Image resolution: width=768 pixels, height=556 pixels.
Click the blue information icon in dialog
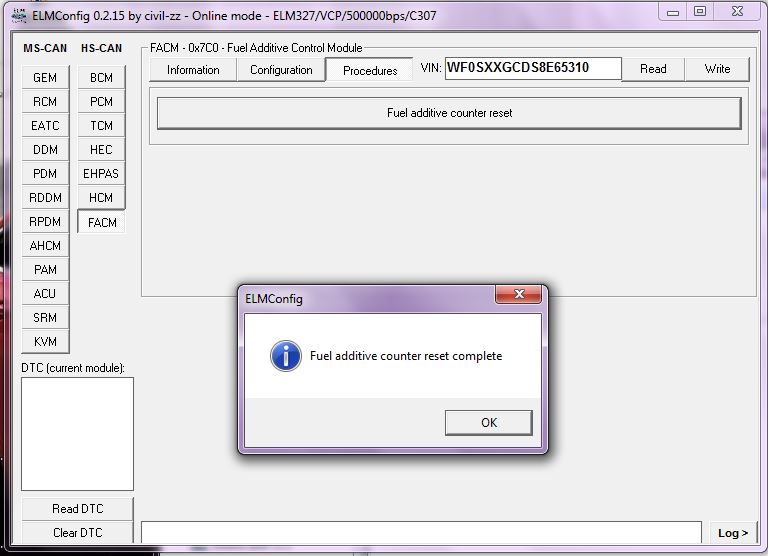pos(286,356)
